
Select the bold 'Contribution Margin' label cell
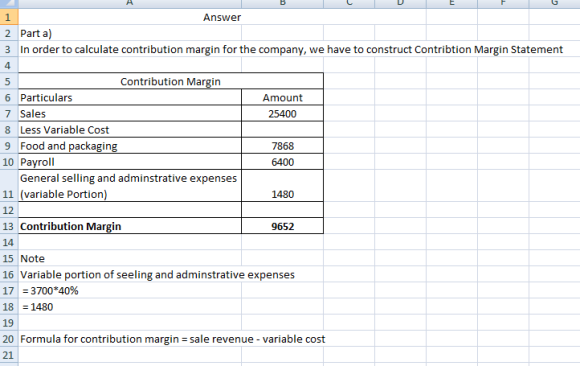click(130, 226)
